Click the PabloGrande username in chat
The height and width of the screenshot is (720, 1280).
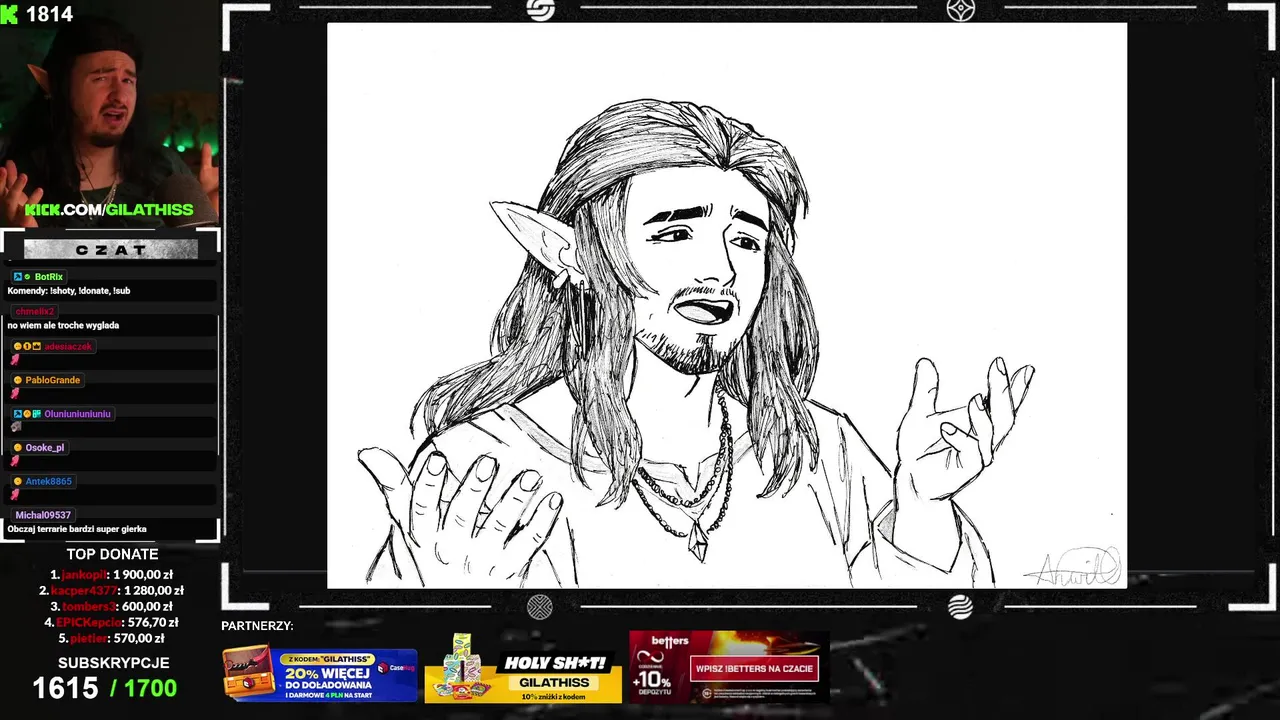[53, 380]
